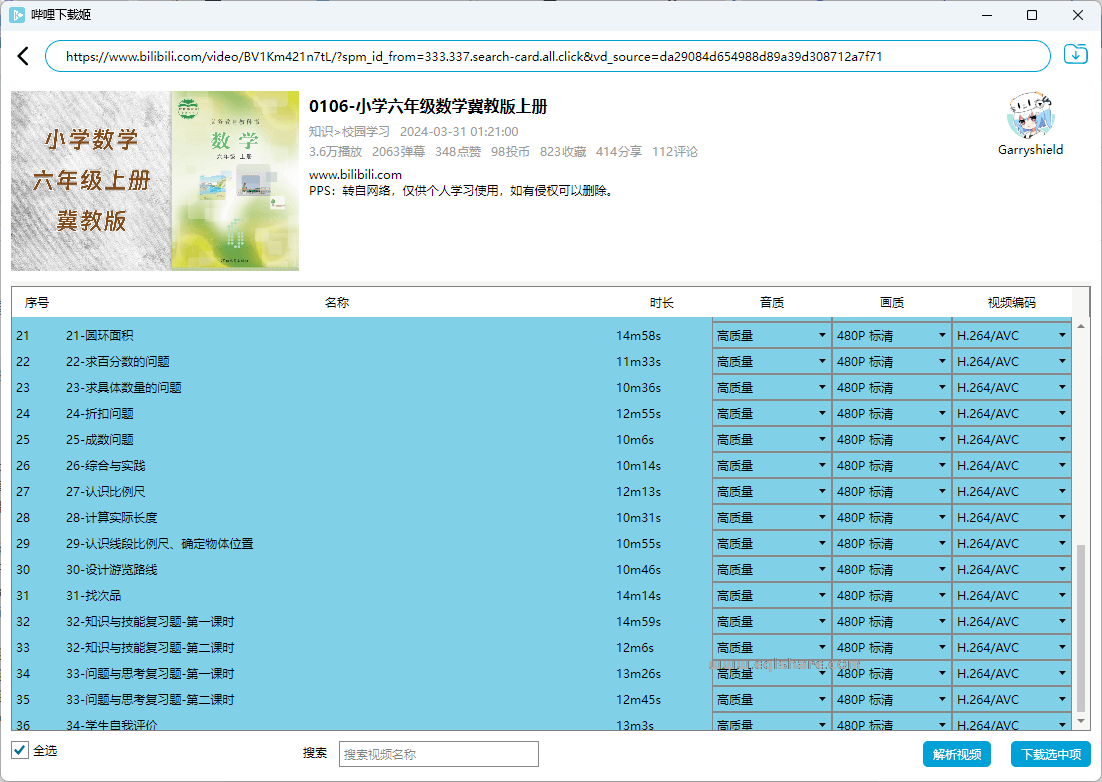
Task: Open the 画质 dropdown for 25-成数问题
Action: click(891, 439)
